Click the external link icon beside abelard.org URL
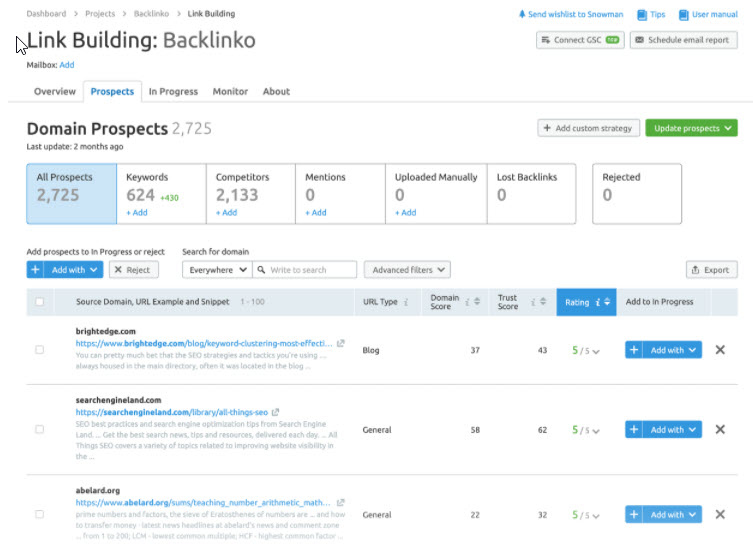This screenshot has height=545, width=753. pos(340,503)
